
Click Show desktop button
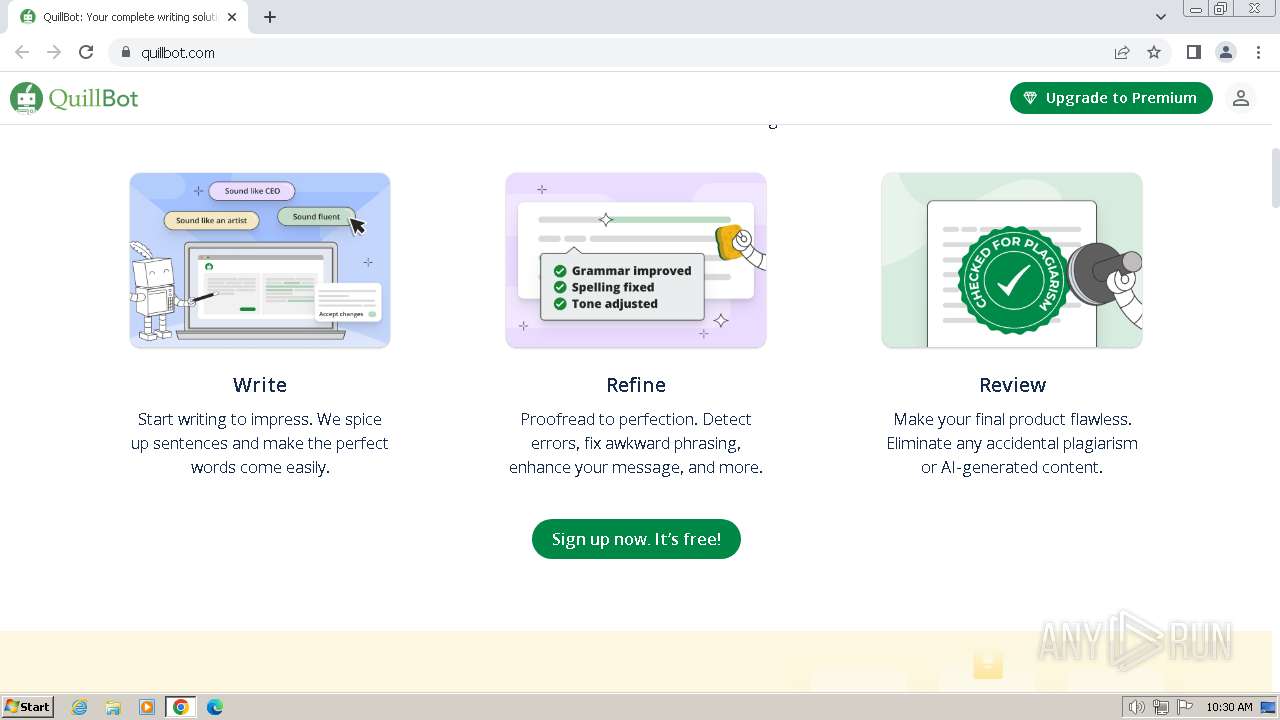click(1269, 707)
